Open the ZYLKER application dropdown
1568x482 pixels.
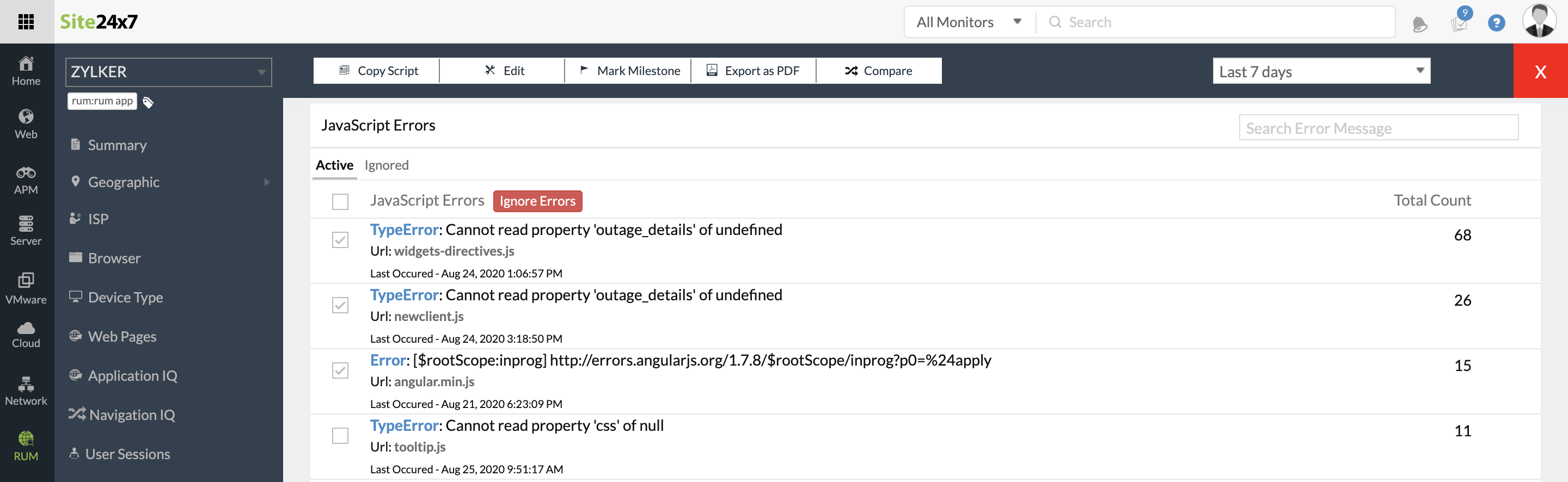(x=169, y=72)
